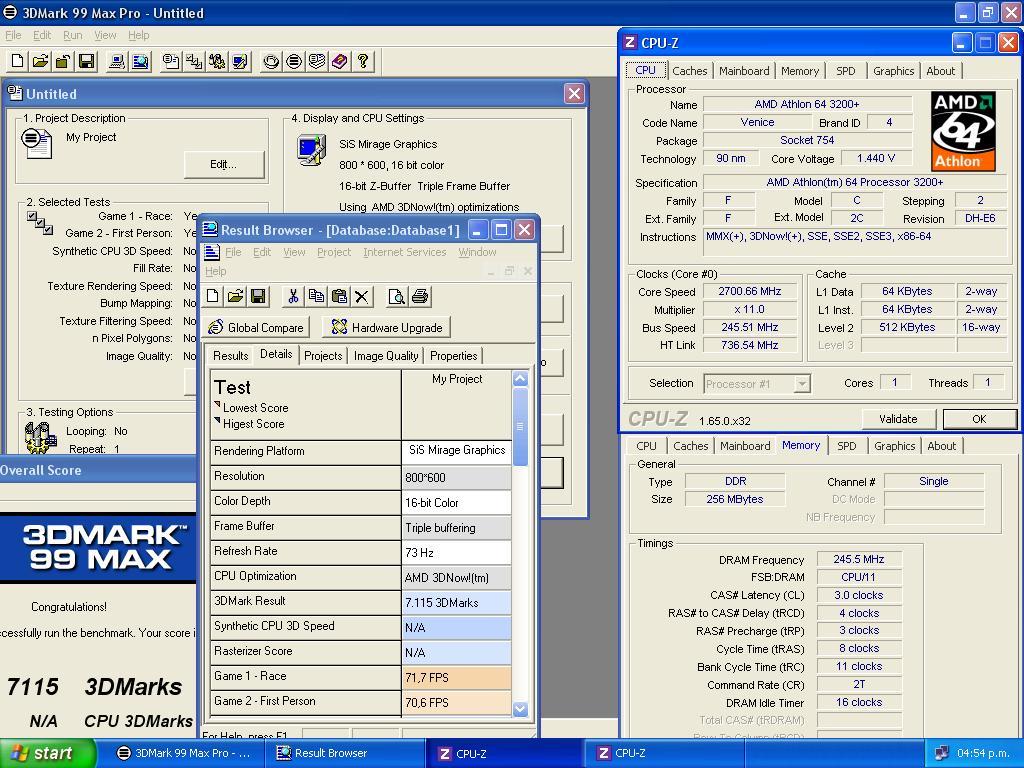Screen dimensions: 1024x768
Task: Click Print icon in Result Browser toolbar
Action: pos(420,296)
